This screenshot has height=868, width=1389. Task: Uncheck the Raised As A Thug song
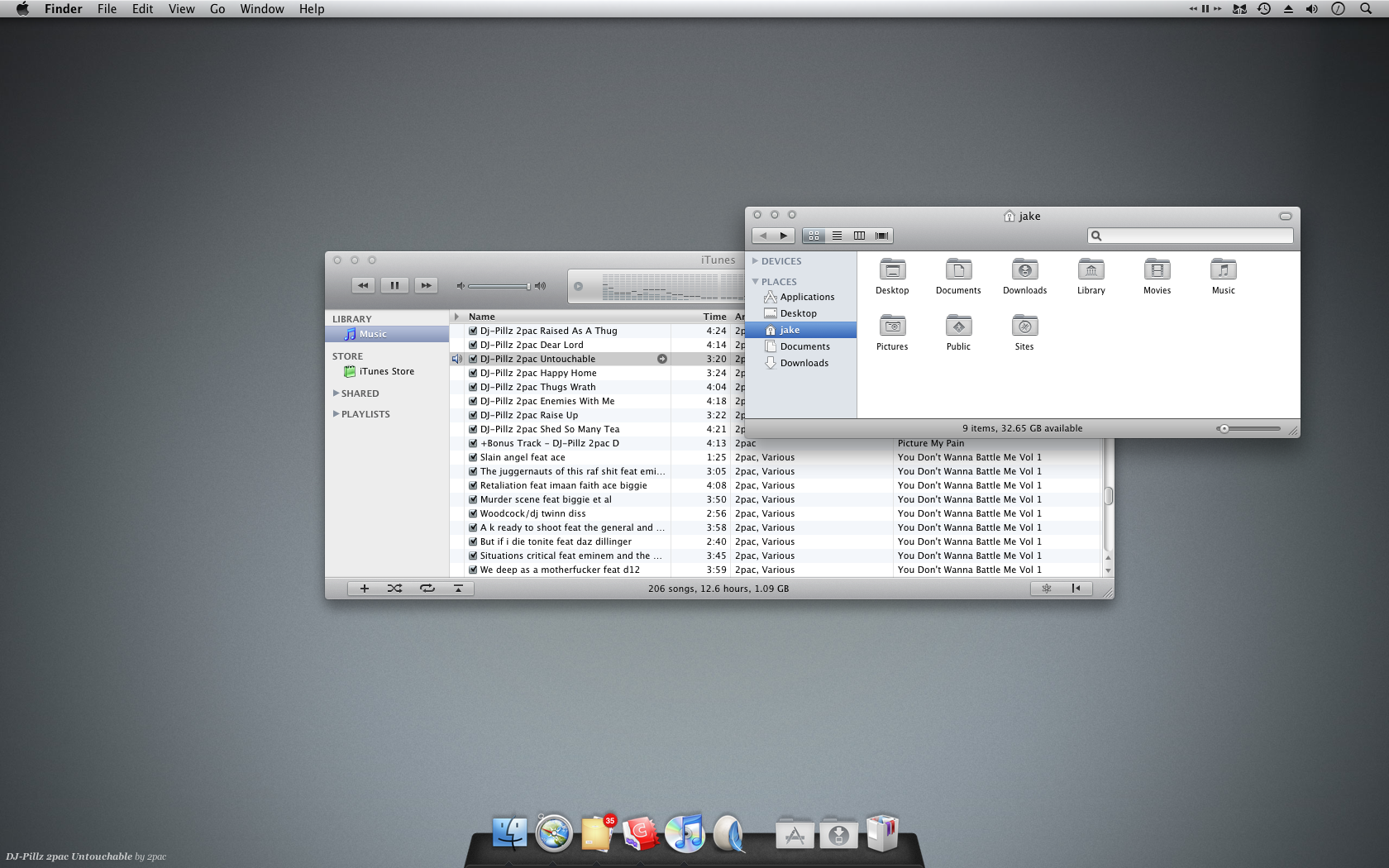pos(473,331)
